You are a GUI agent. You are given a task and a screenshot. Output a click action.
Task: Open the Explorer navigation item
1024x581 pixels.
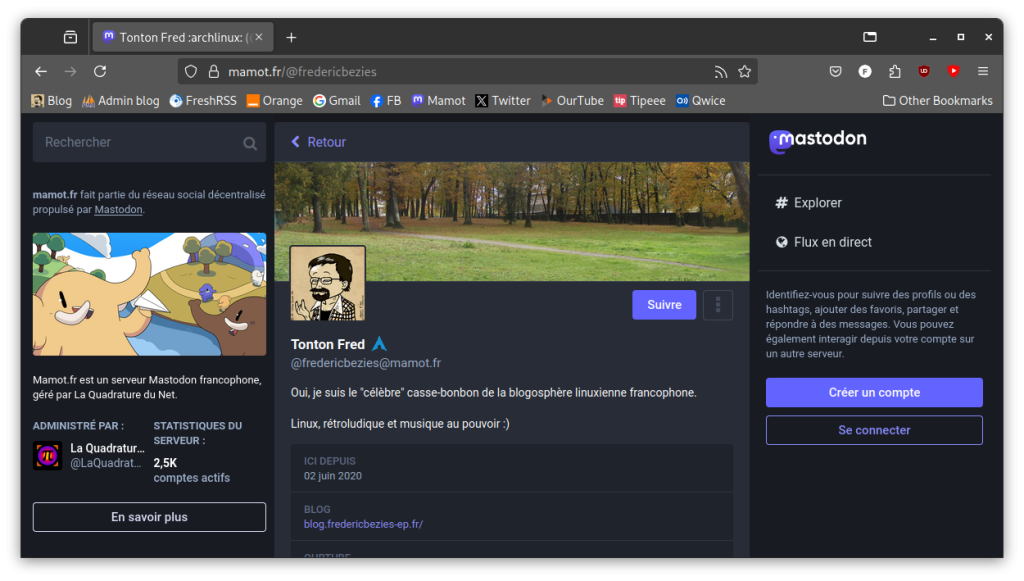(808, 203)
